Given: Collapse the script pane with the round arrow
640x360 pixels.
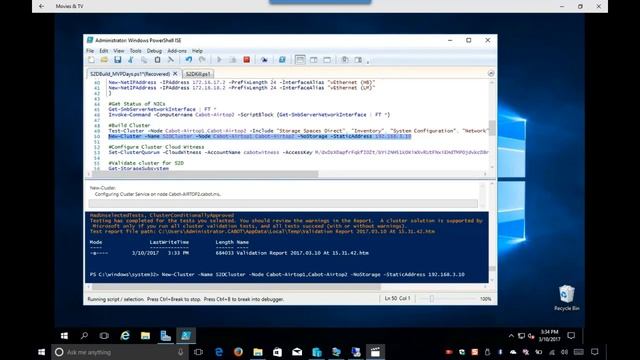Looking at the screenshot, I should point(491,73).
